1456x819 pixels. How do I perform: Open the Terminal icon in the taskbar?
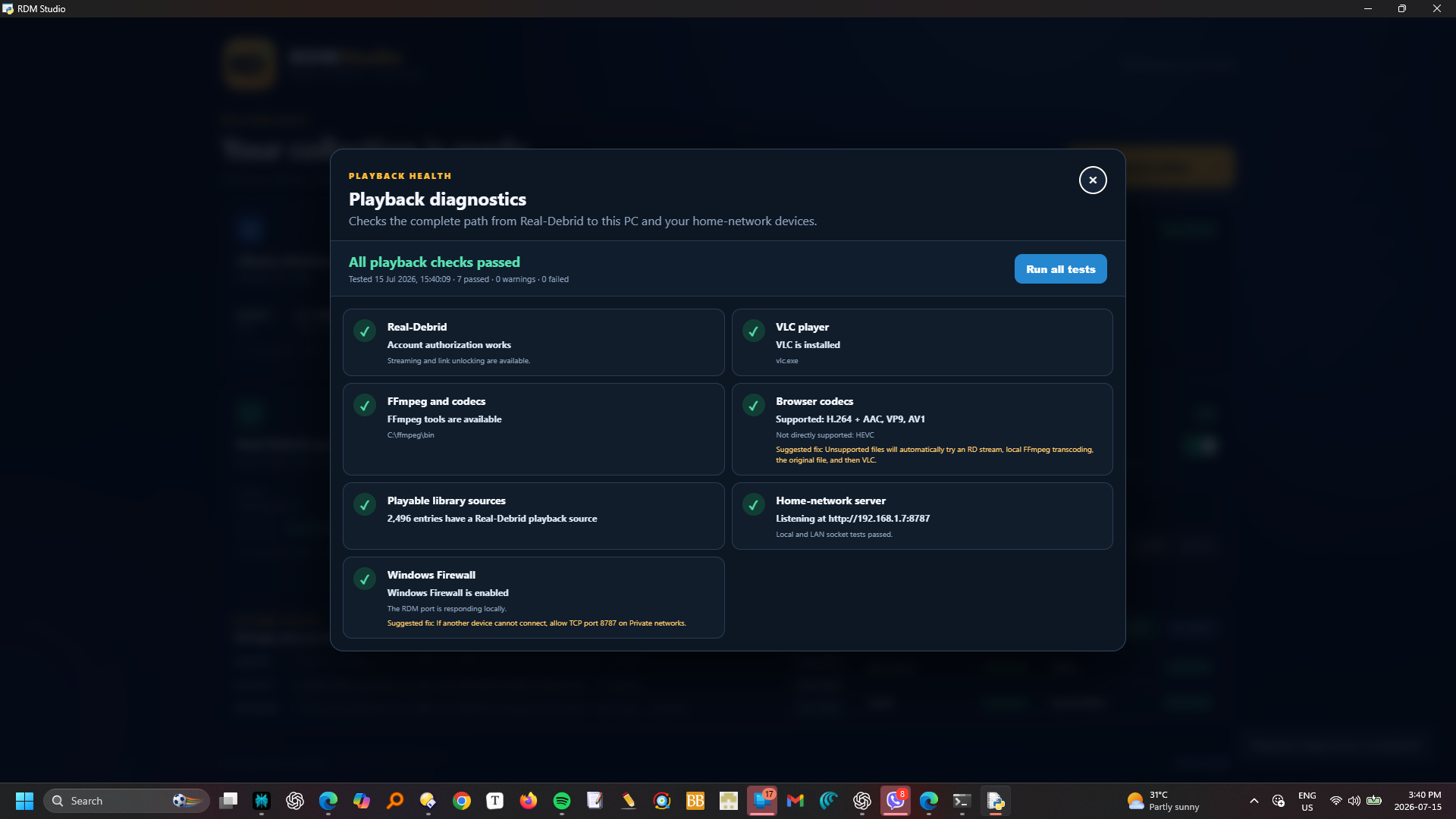962,801
